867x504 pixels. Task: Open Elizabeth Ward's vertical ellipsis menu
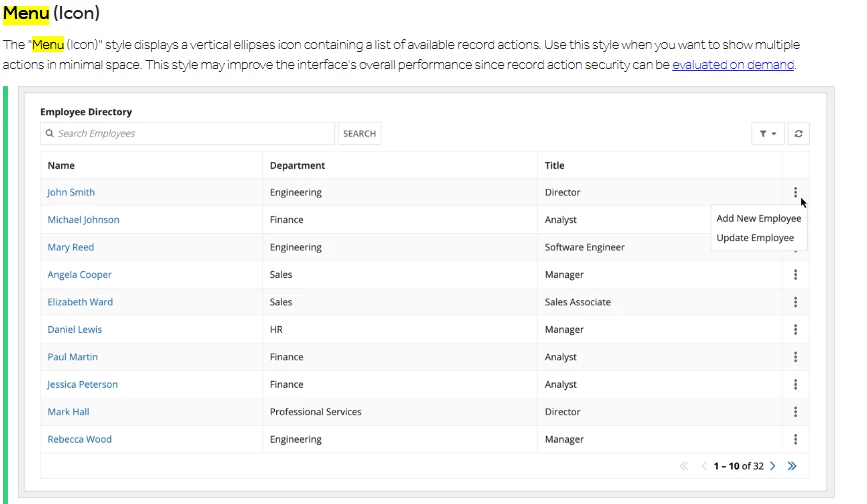coord(795,302)
